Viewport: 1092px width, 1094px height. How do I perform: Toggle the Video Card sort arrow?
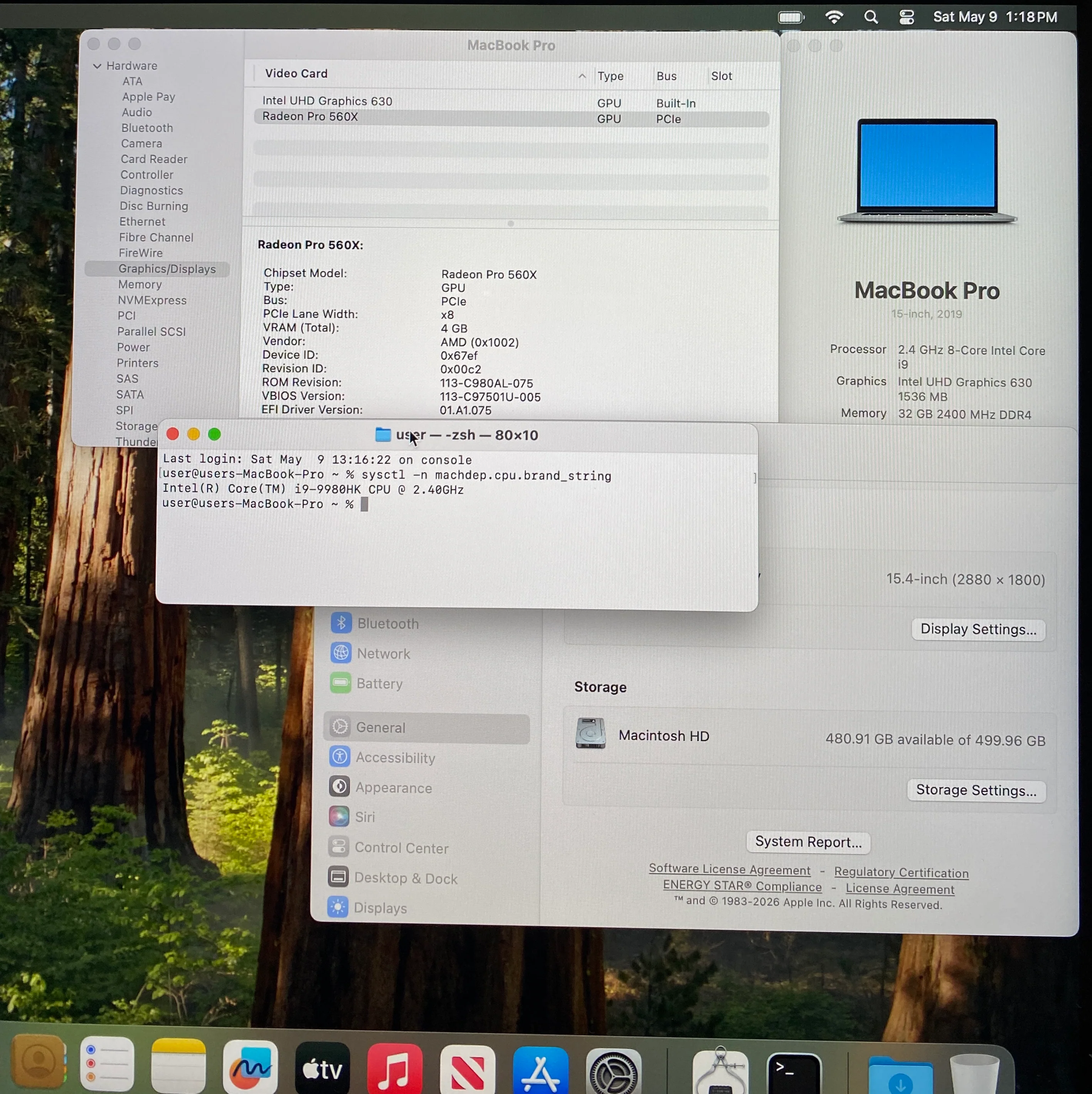pyautogui.click(x=582, y=76)
